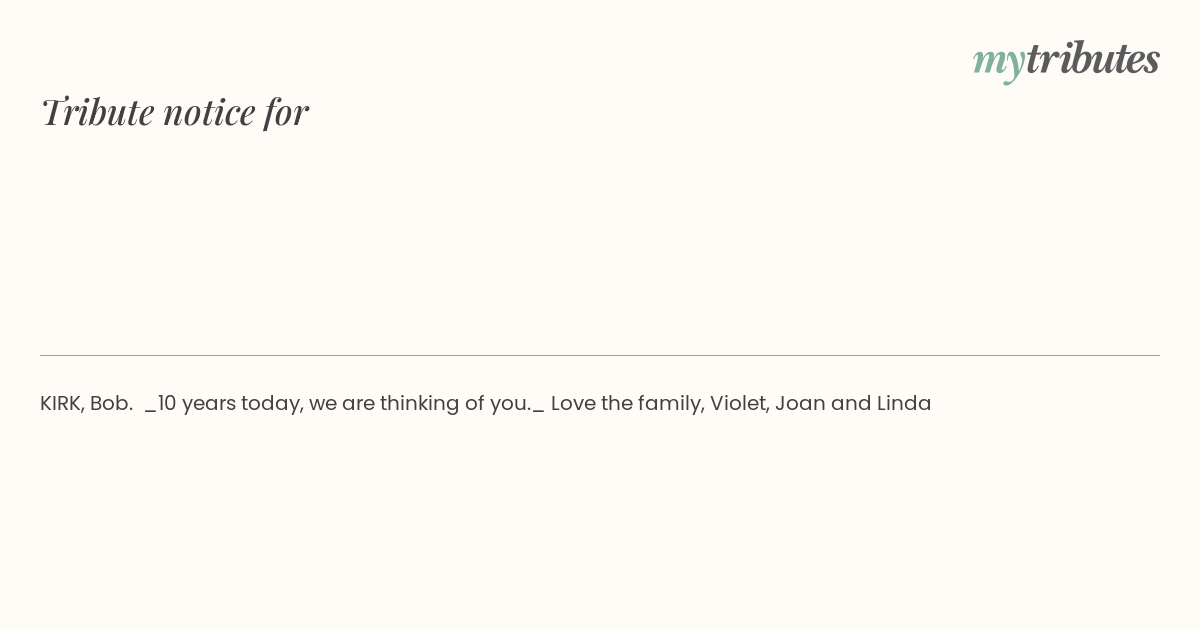Click the word "family" in the tribute
This screenshot has height=630, width=1200.
pyautogui.click(x=672, y=403)
